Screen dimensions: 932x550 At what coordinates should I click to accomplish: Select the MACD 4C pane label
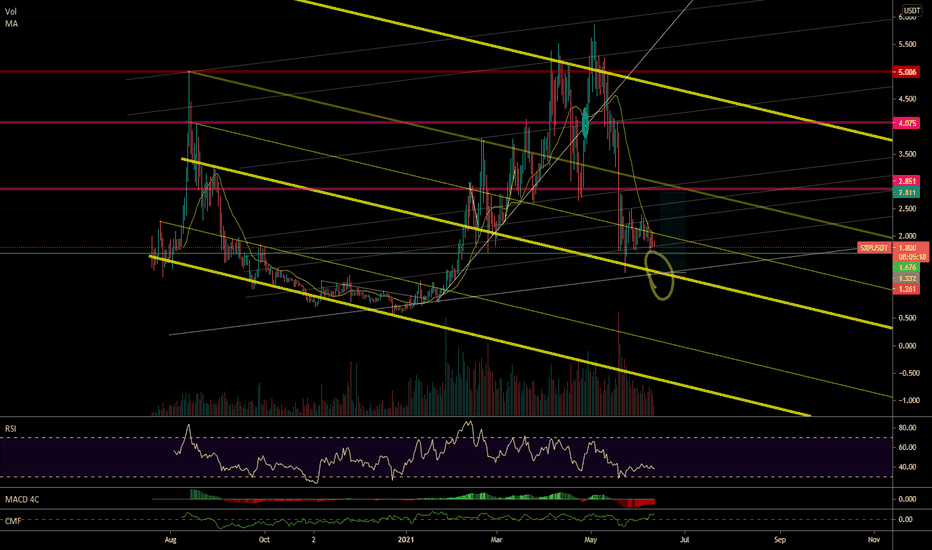pyautogui.click(x=22, y=499)
